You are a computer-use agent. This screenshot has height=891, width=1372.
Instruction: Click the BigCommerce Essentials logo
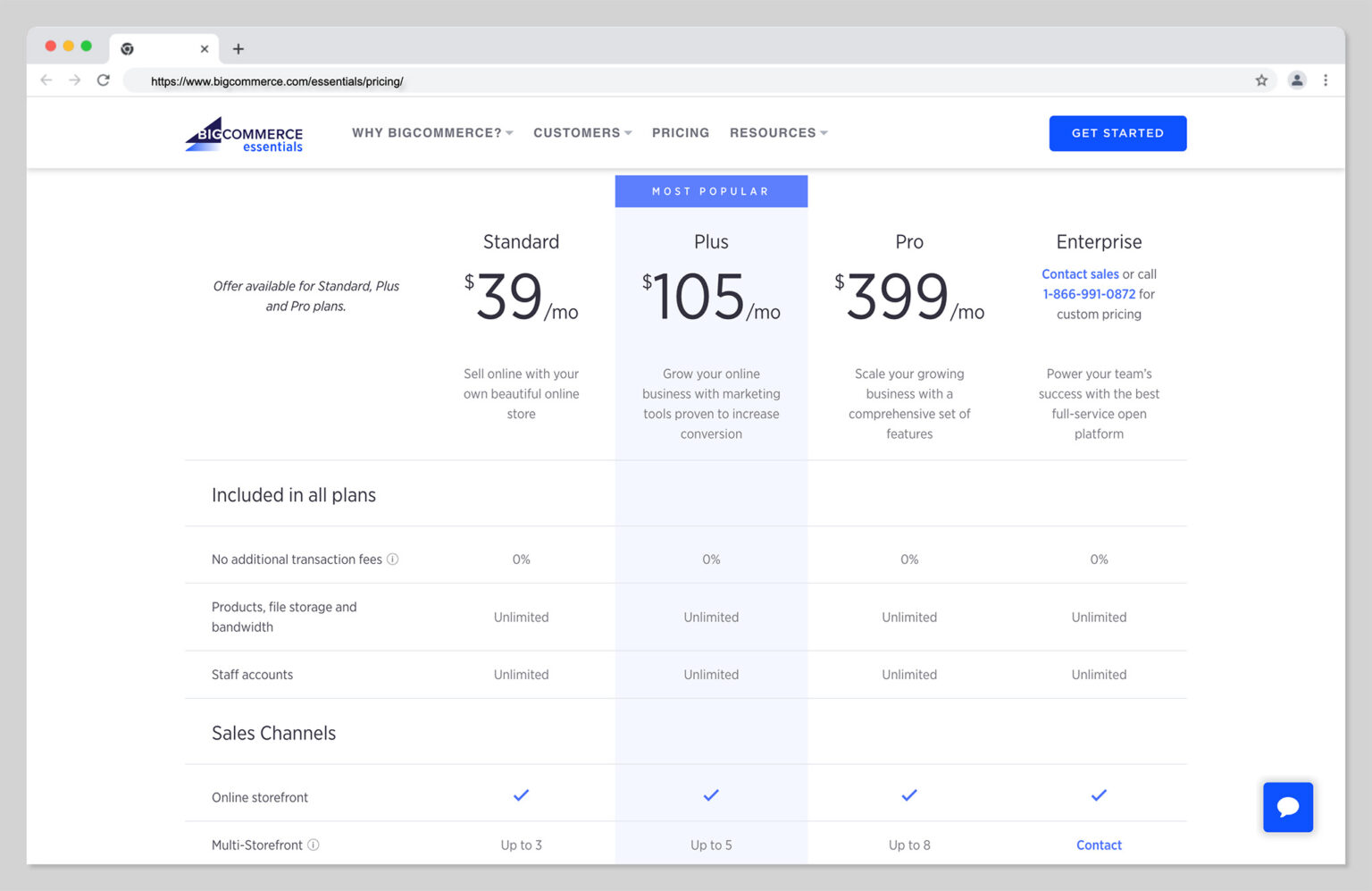pyautogui.click(x=242, y=134)
